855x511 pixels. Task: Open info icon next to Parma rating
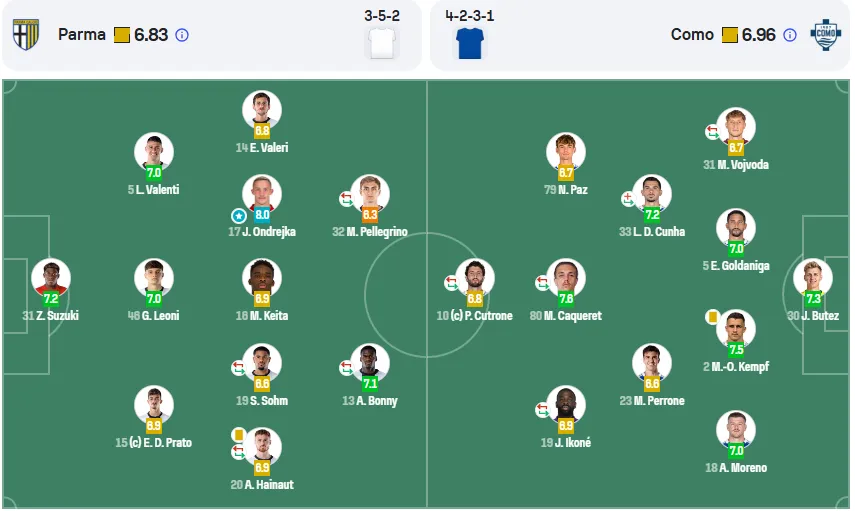click(182, 35)
